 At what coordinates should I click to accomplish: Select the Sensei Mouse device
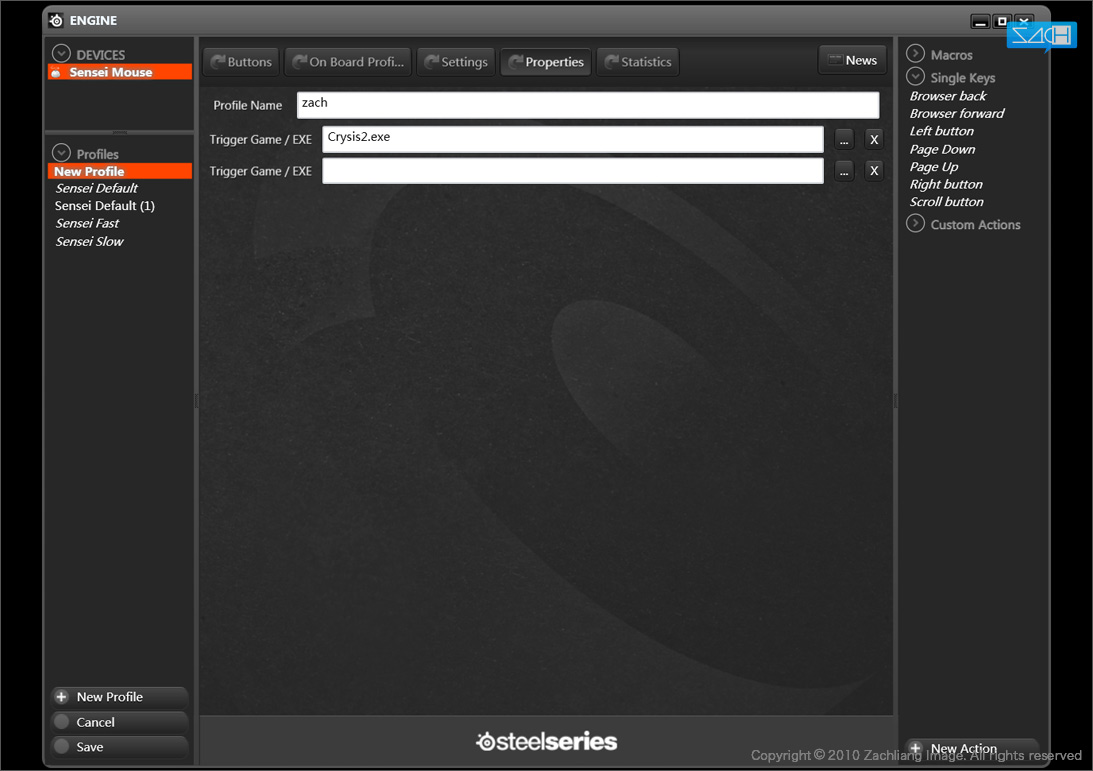pos(120,72)
